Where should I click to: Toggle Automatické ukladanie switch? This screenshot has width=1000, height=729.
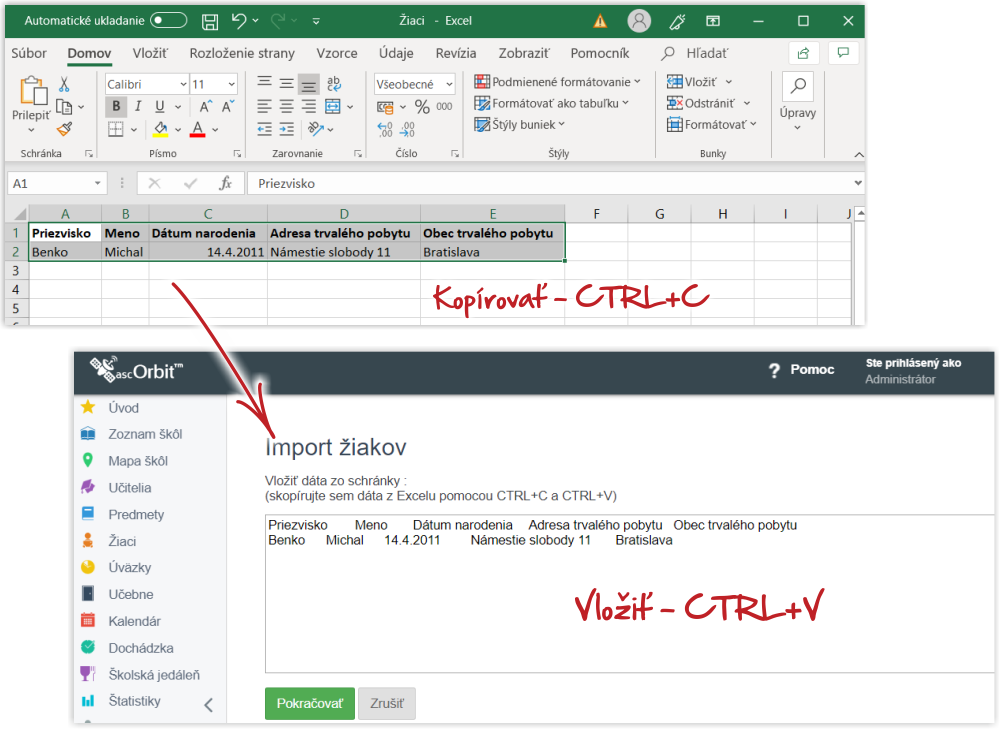click(168, 20)
